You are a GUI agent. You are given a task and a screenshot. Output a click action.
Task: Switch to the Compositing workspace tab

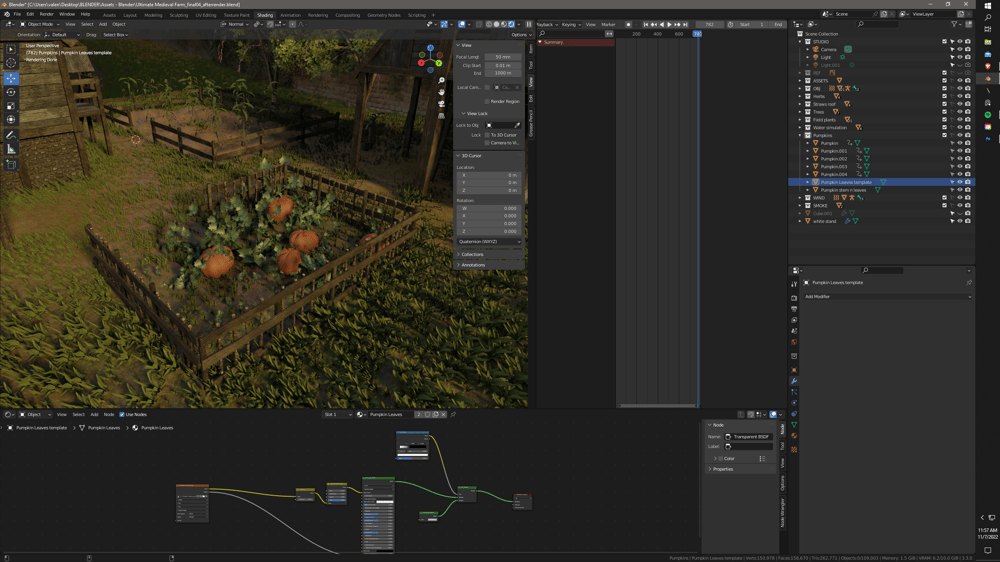tap(348, 15)
